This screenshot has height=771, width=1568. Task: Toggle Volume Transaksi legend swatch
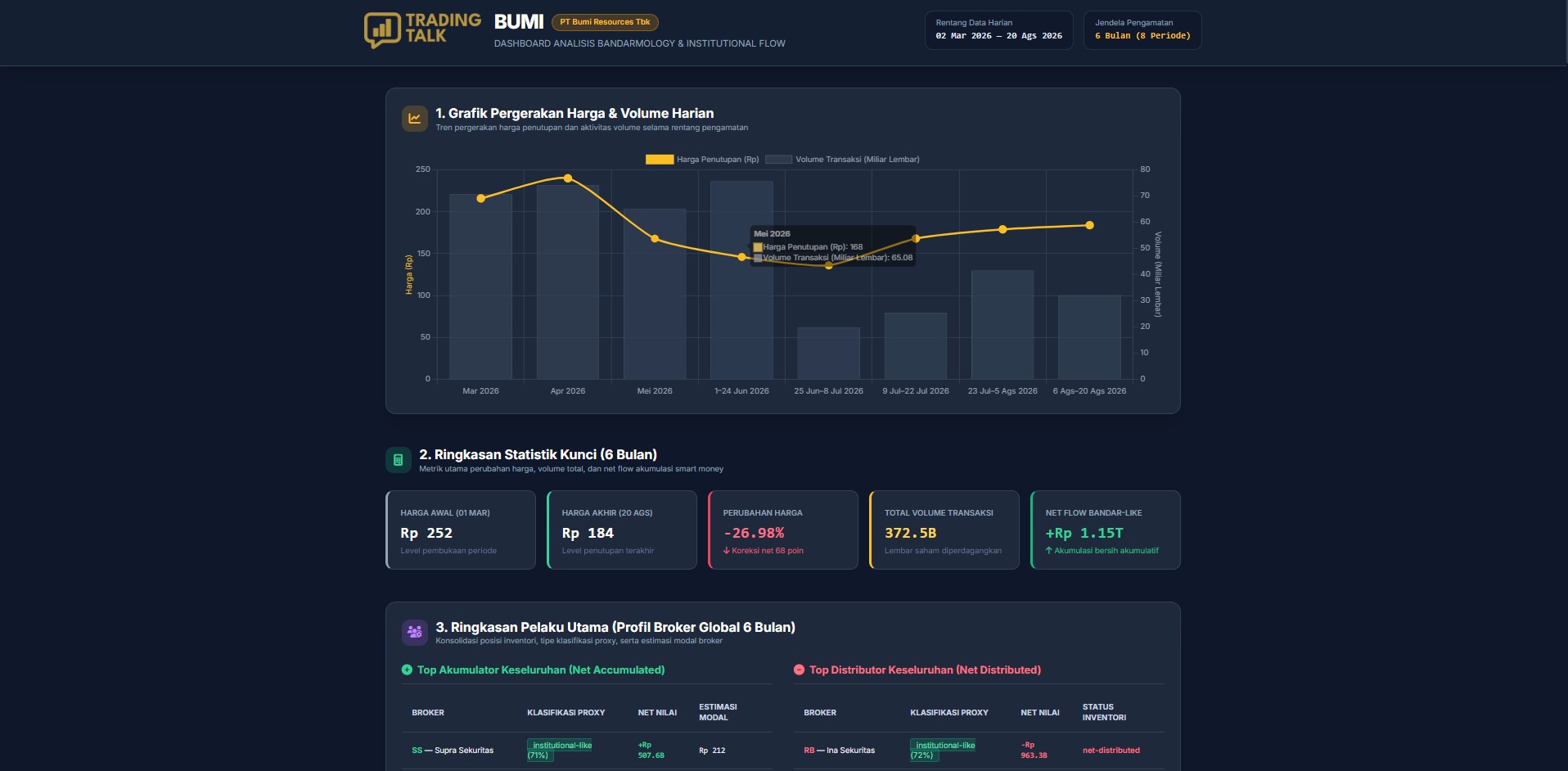[778, 160]
